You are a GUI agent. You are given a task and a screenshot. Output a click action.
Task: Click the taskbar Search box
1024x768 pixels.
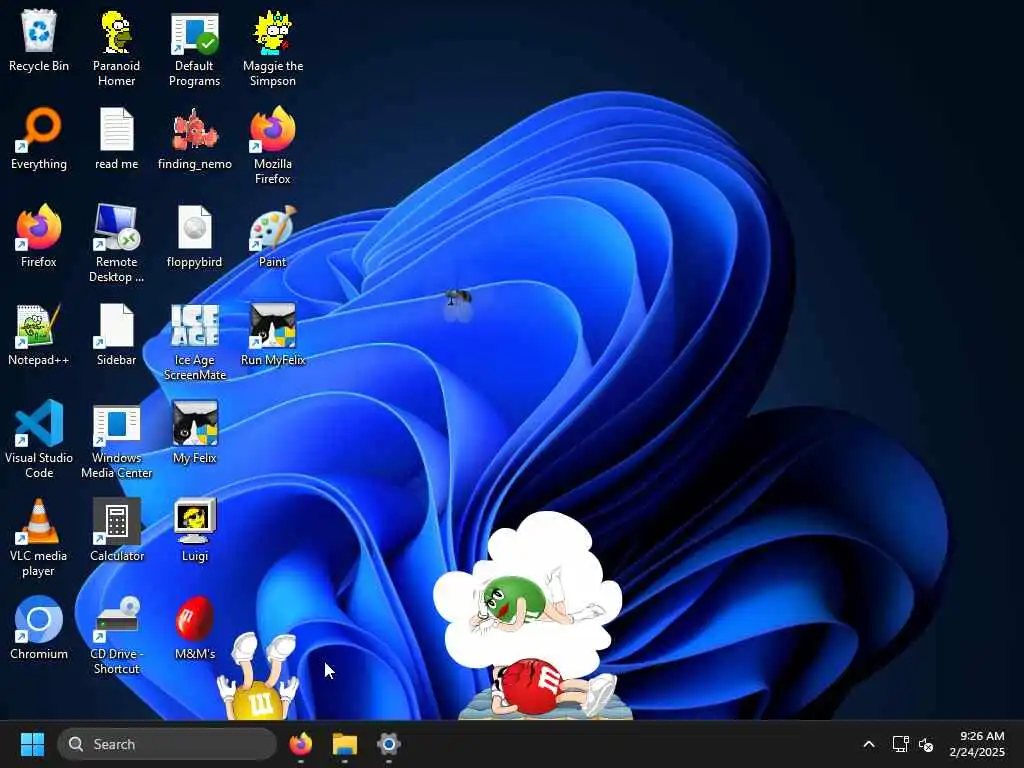pyautogui.click(x=167, y=744)
